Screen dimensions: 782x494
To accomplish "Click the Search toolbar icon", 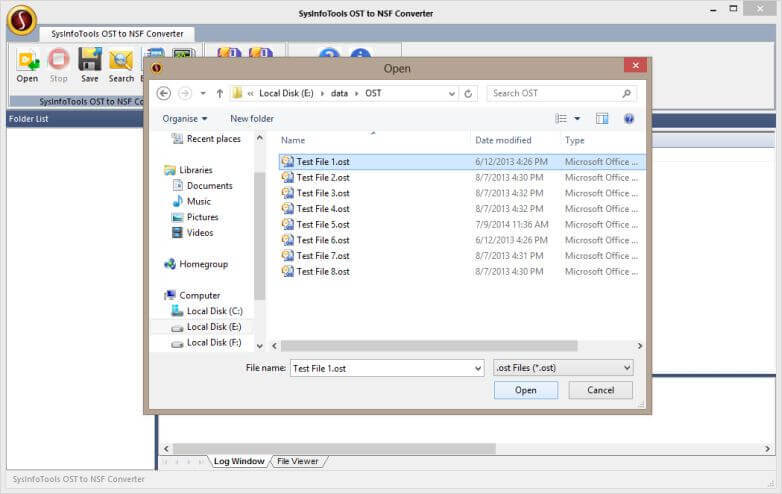I will click(x=121, y=65).
